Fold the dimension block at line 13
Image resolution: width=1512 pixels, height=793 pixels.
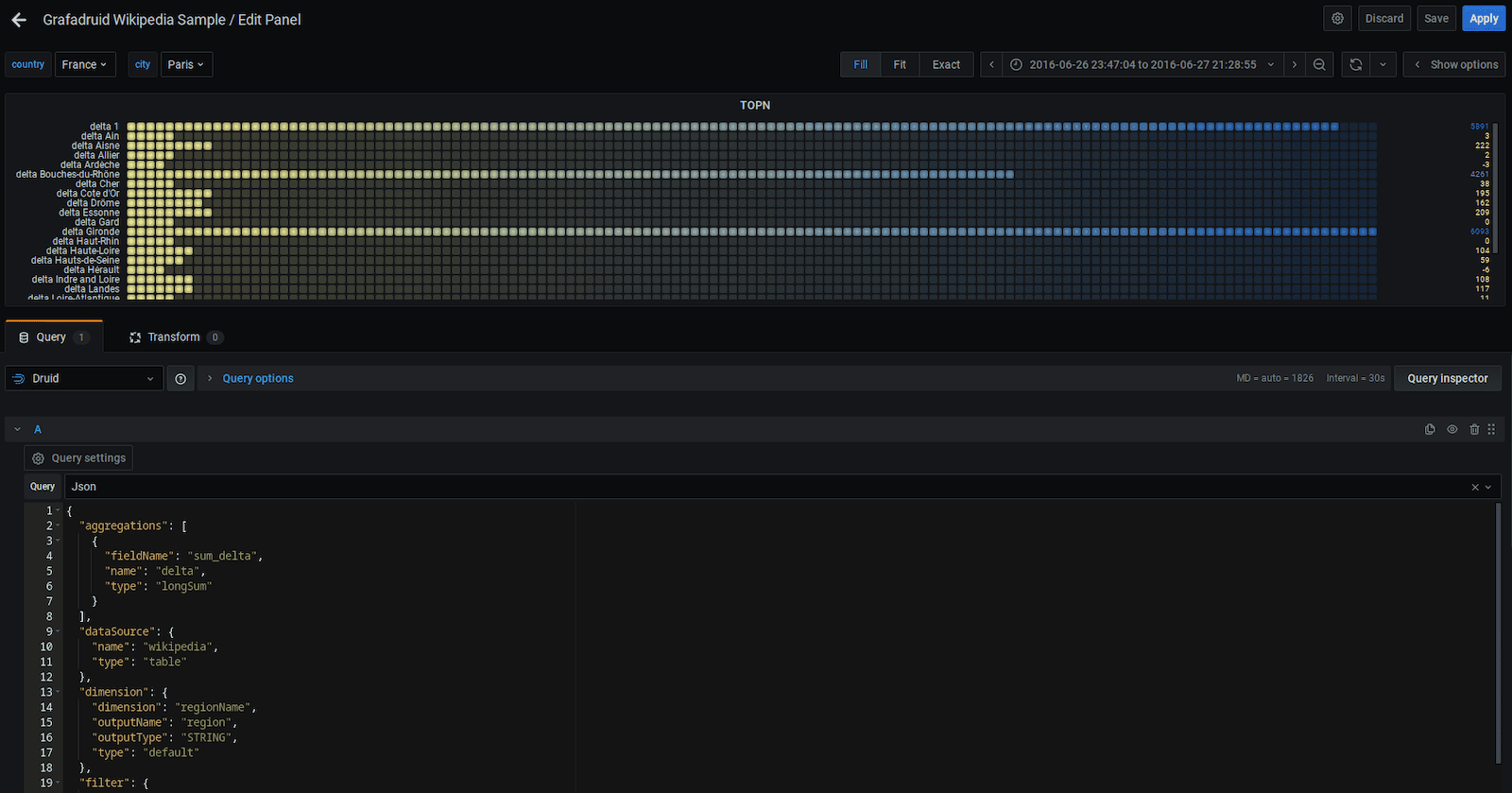(x=58, y=692)
